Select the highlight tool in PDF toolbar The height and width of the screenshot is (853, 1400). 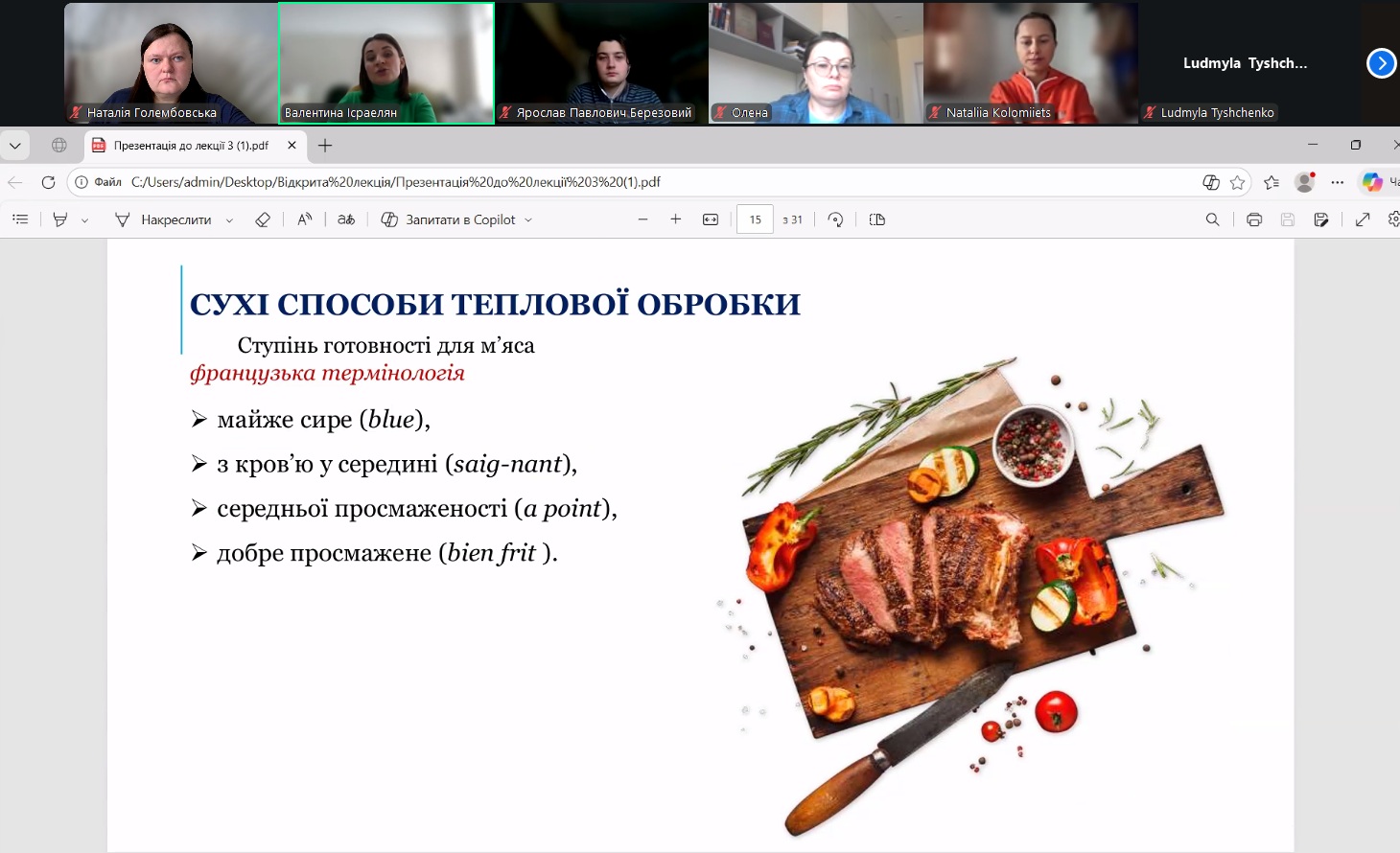click(x=59, y=219)
